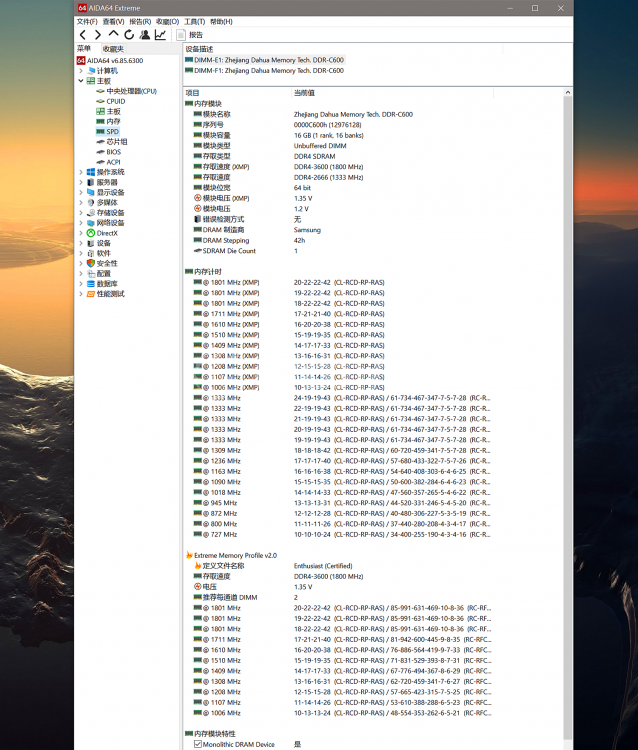The width and height of the screenshot is (638, 750).
Task: Select 芯片组 in the tree
Action: click(x=117, y=142)
